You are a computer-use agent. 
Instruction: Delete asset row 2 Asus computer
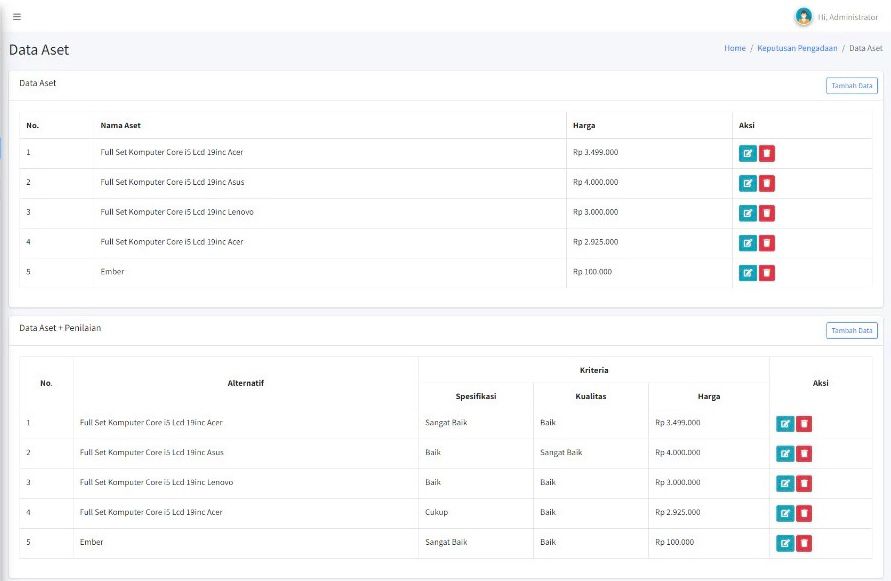coord(767,184)
